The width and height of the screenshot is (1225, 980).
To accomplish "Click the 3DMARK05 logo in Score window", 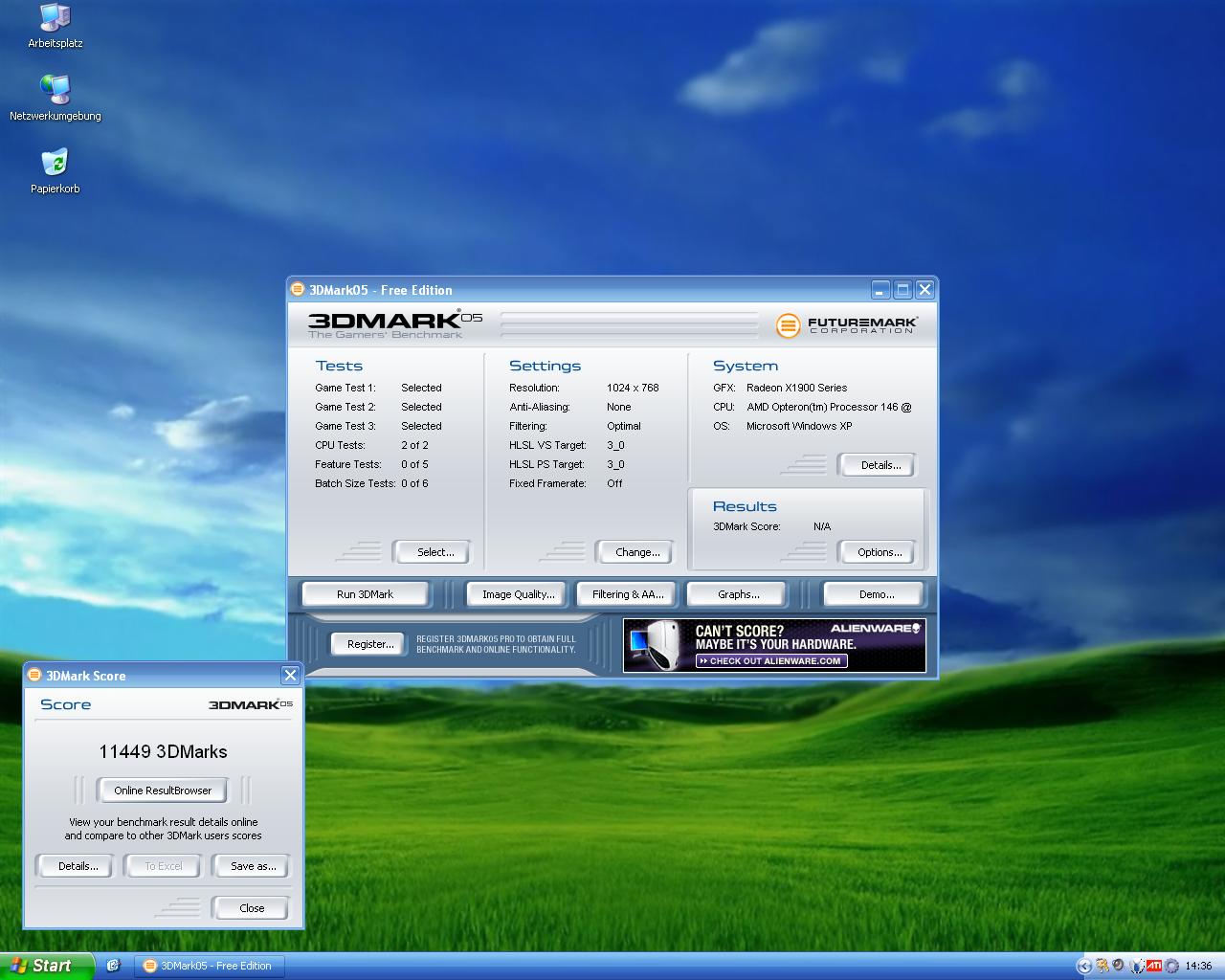I will [251, 704].
